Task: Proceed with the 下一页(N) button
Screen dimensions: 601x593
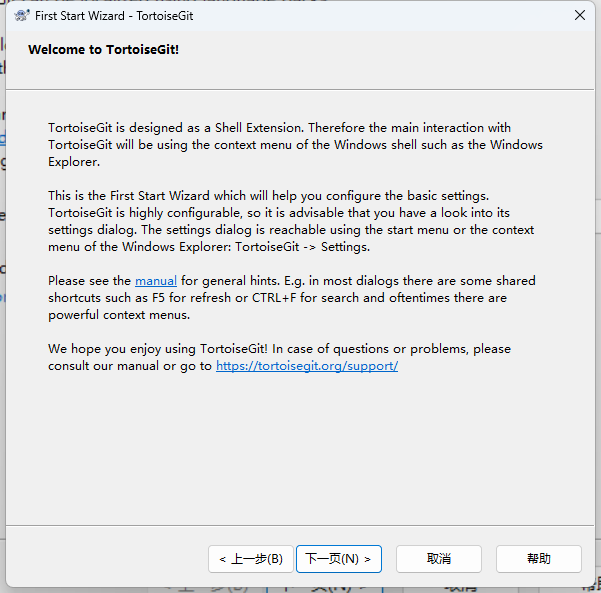Action: click(x=338, y=559)
